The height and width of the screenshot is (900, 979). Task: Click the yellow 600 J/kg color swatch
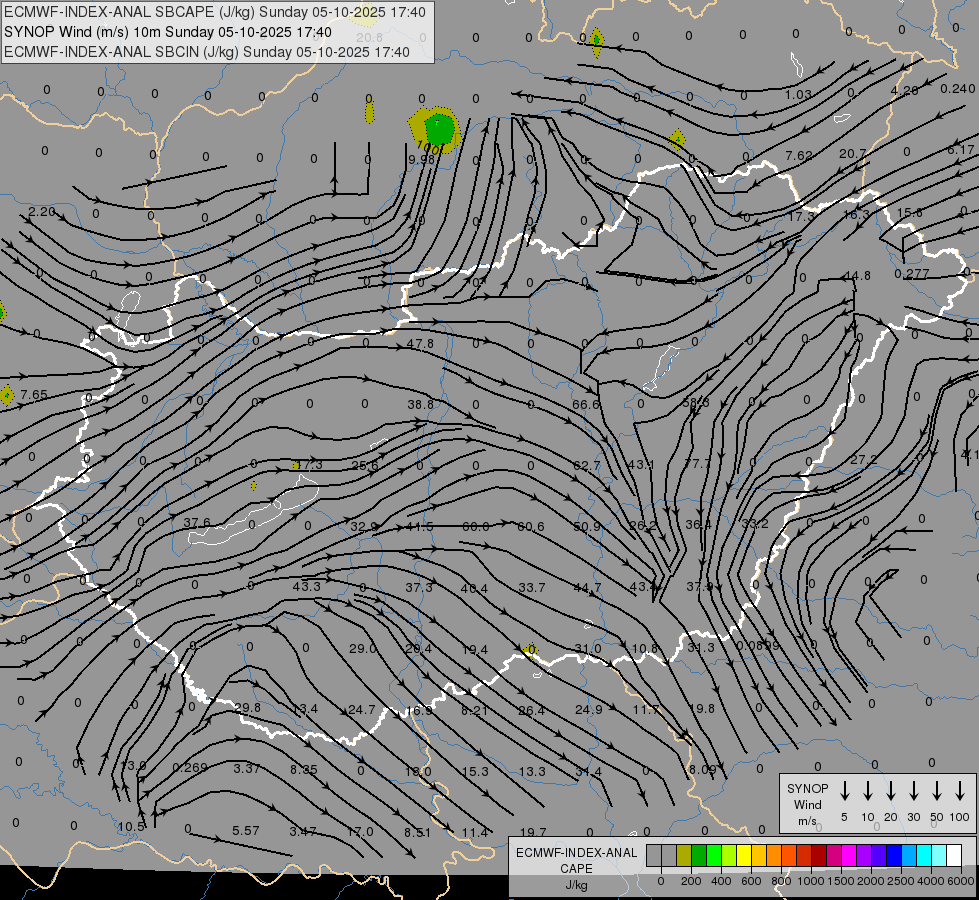coord(744,856)
